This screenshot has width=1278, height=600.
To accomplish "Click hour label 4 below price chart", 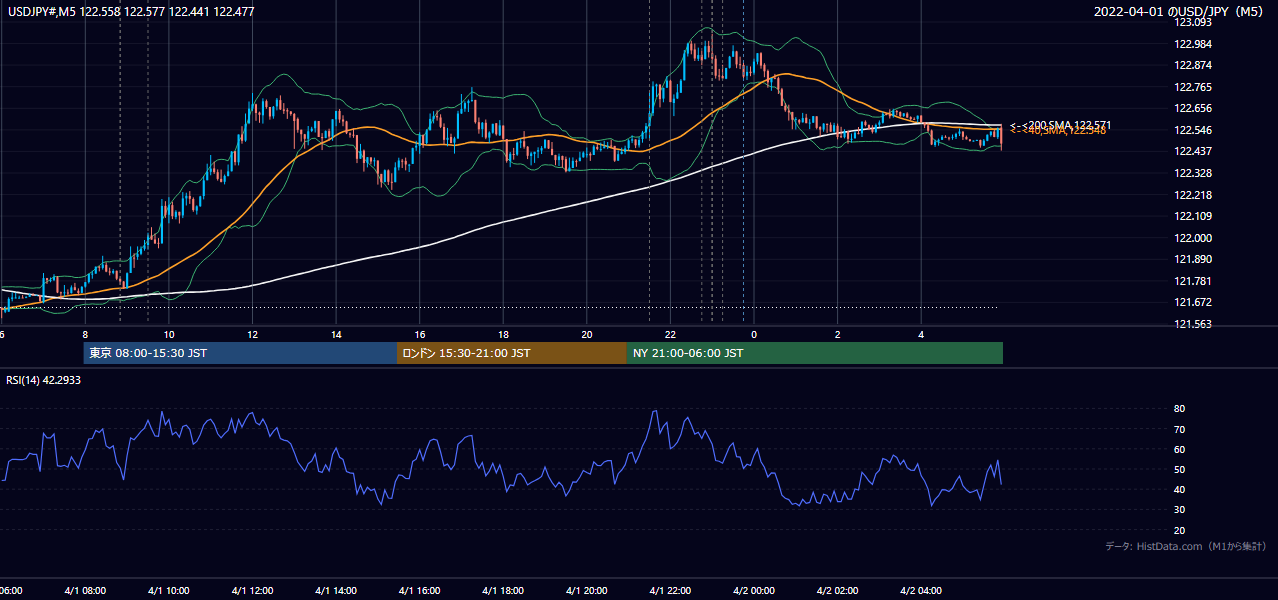I will (x=921, y=334).
